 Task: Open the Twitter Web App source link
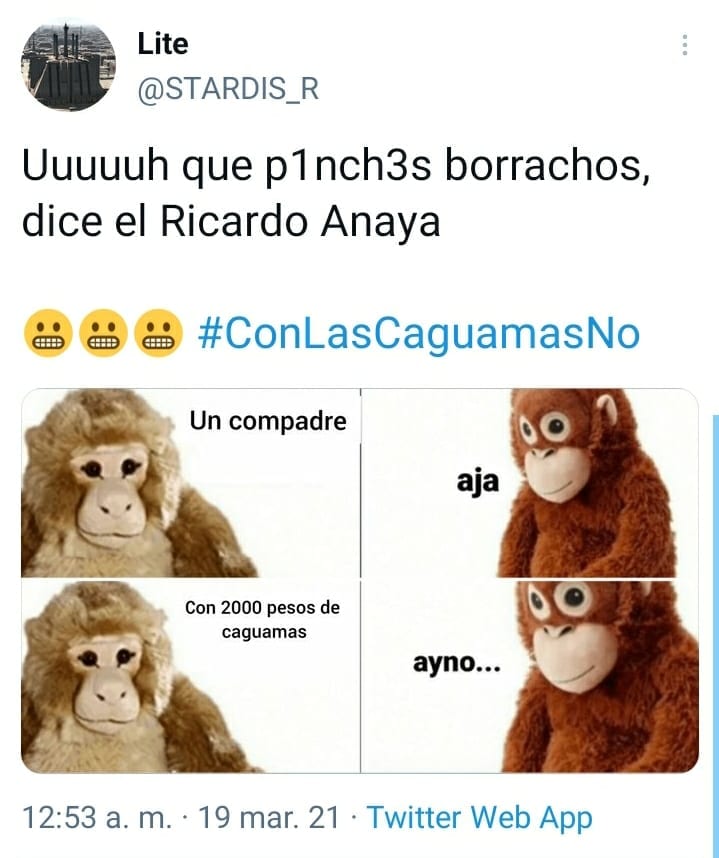pyautogui.click(x=479, y=818)
